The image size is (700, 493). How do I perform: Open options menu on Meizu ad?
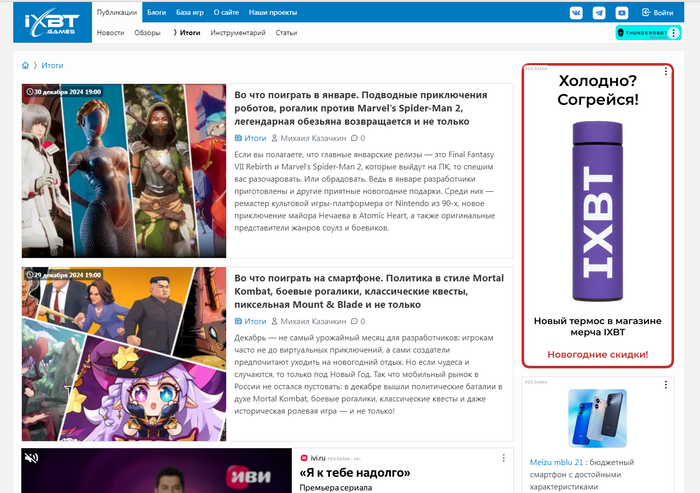(x=666, y=384)
